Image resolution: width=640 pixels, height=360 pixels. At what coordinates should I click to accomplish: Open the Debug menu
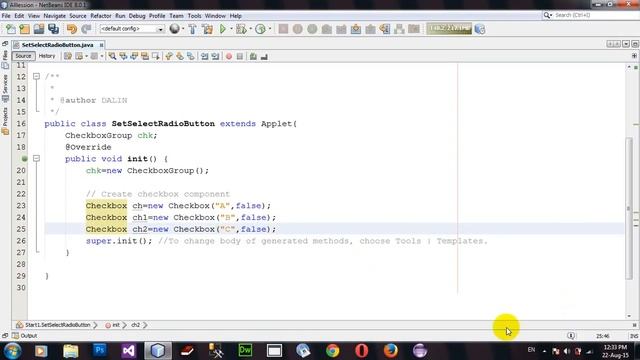[x=137, y=16]
